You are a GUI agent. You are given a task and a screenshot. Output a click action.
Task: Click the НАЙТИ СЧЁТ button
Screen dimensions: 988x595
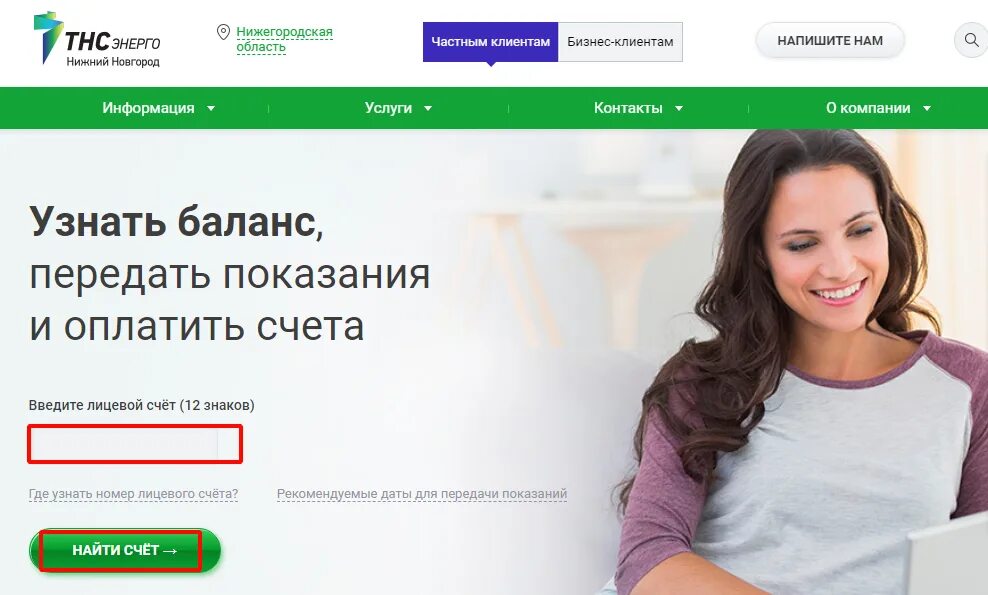(125, 550)
